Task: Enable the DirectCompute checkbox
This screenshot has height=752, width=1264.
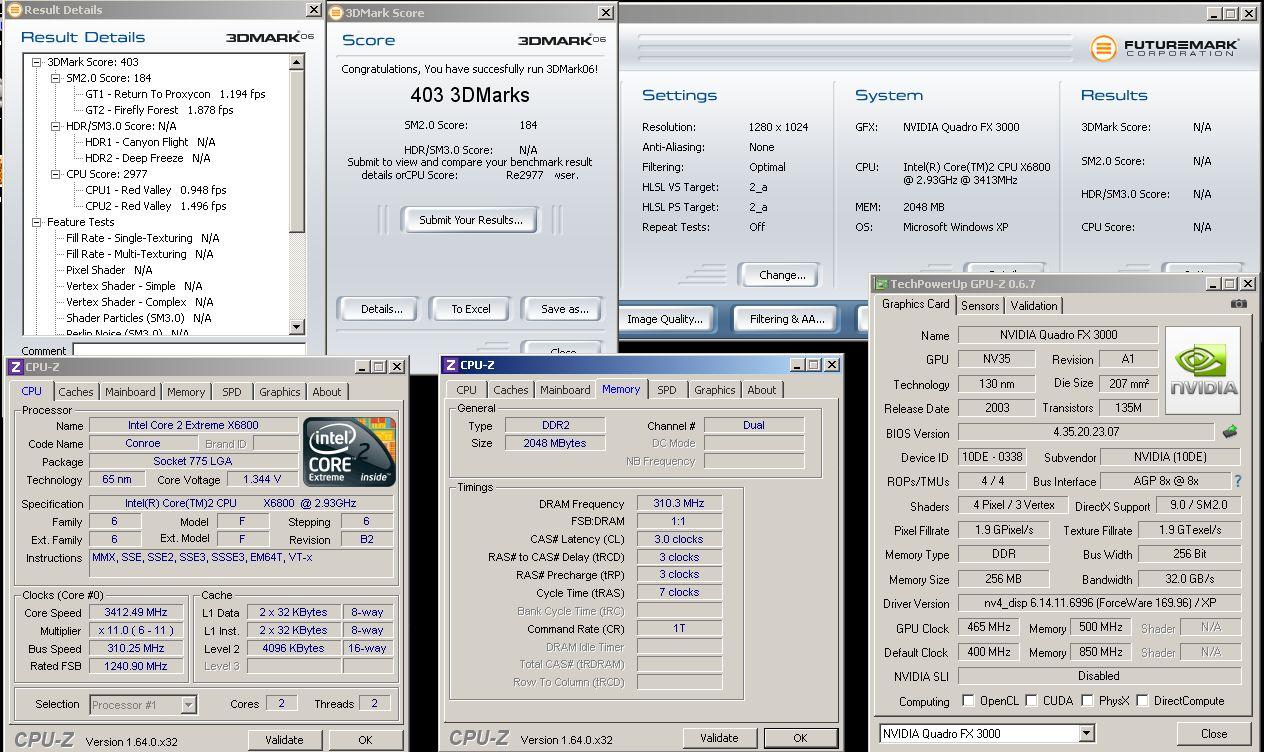Action: coord(1142,701)
